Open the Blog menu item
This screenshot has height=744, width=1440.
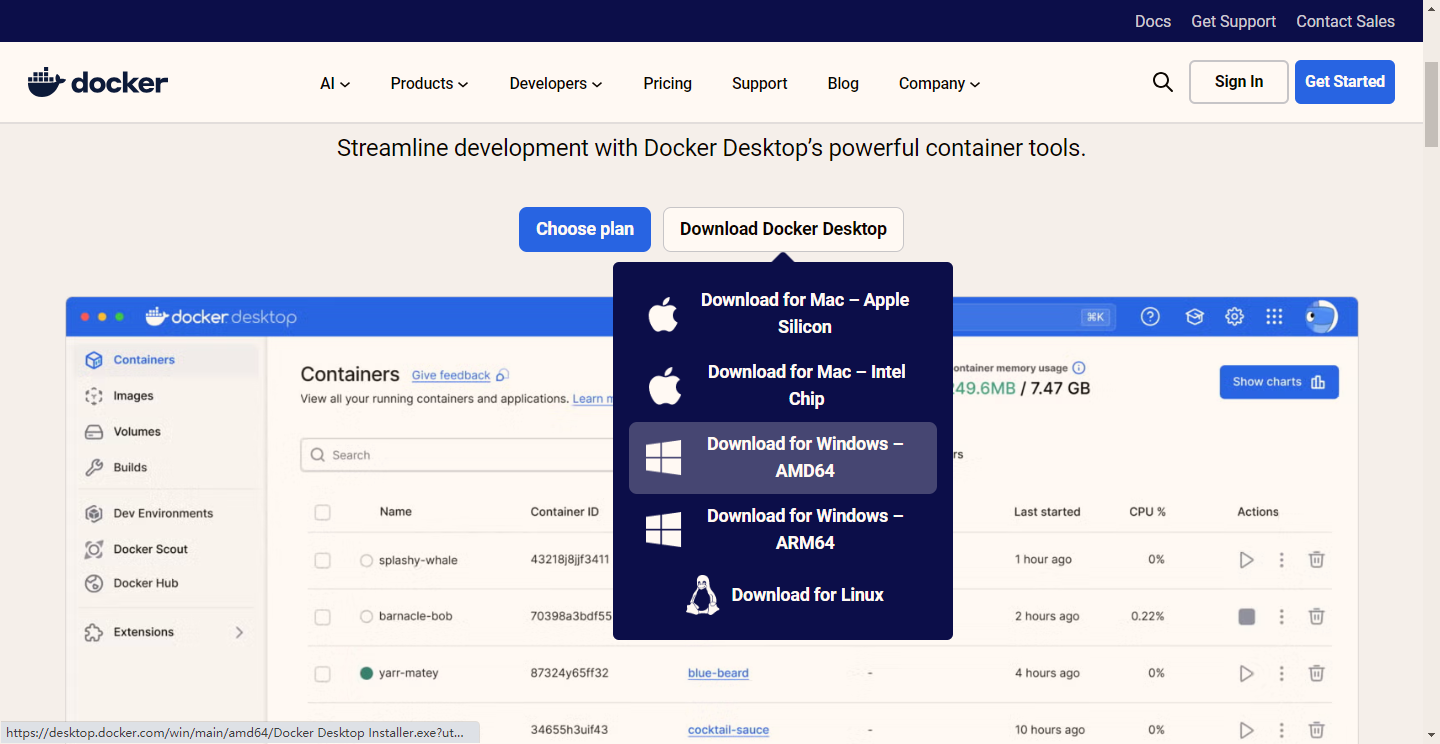point(843,84)
